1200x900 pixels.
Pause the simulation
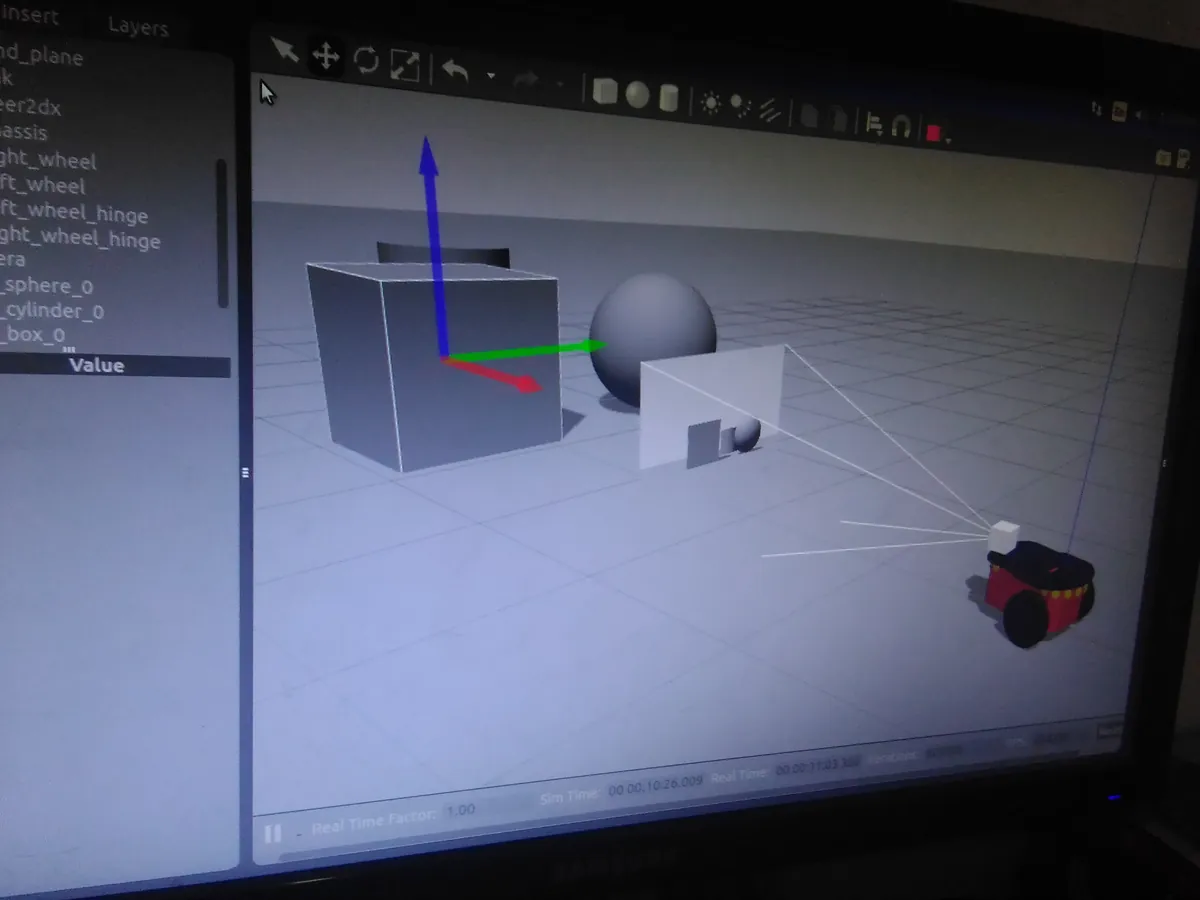[272, 833]
